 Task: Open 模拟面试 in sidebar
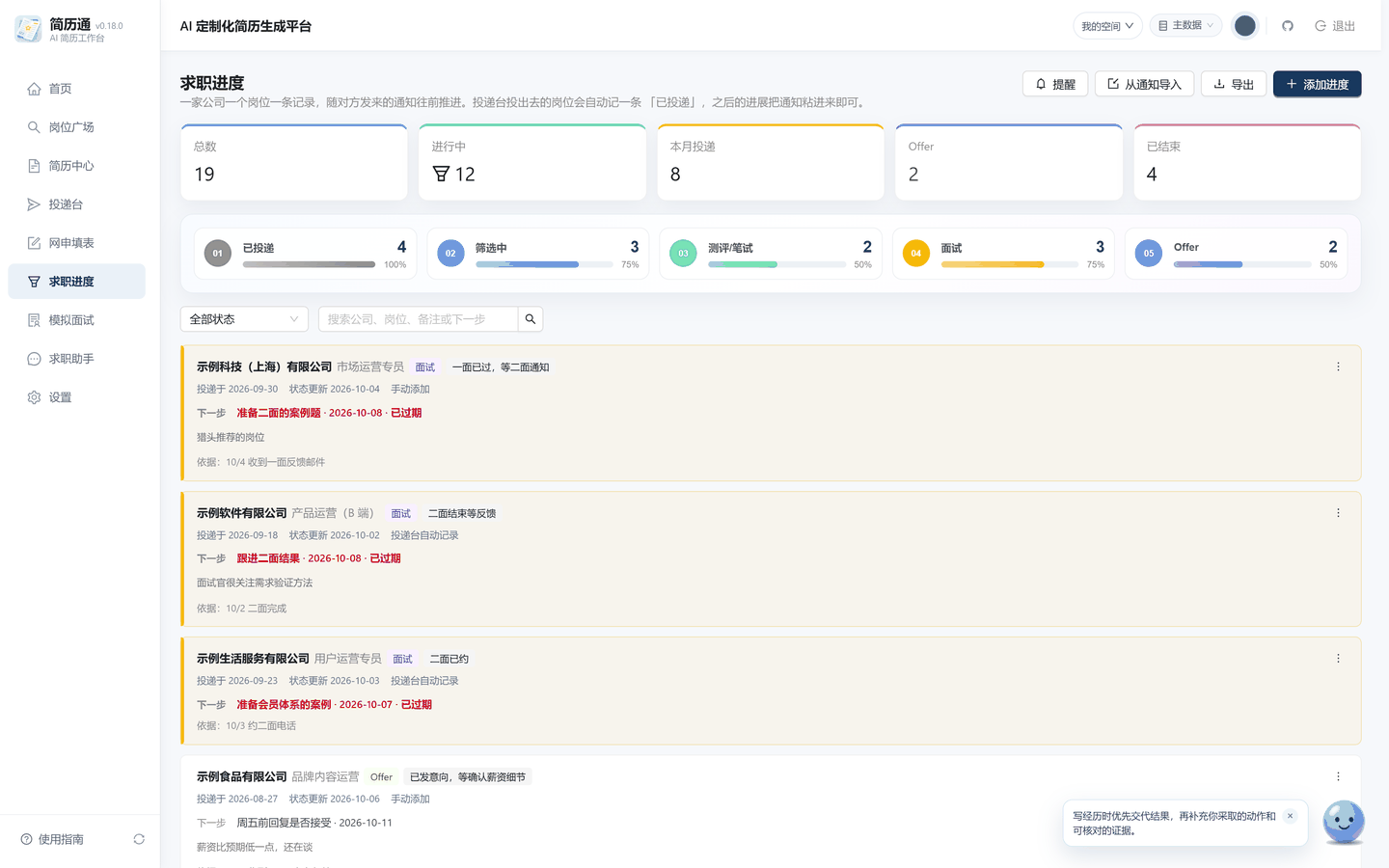click(x=76, y=320)
